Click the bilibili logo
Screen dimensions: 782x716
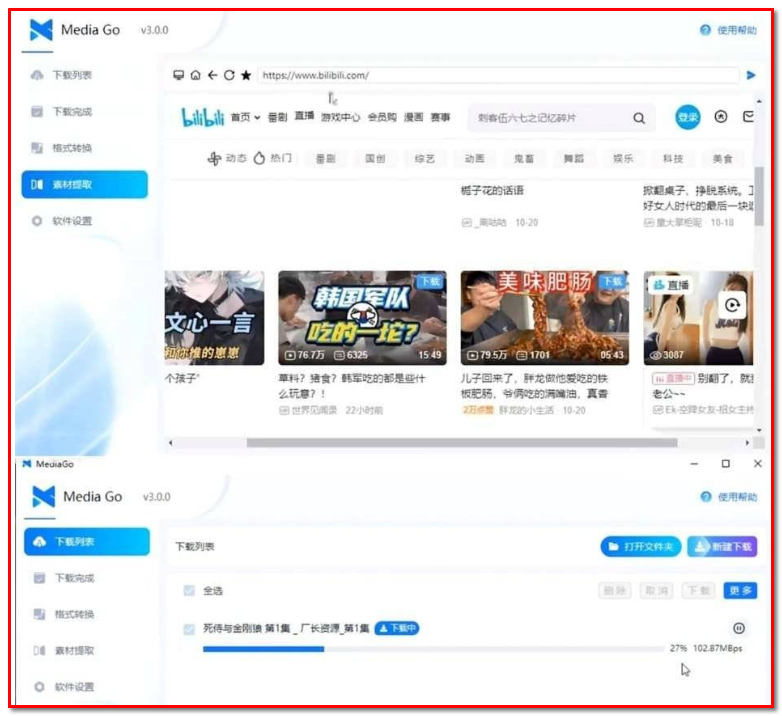tap(203, 118)
